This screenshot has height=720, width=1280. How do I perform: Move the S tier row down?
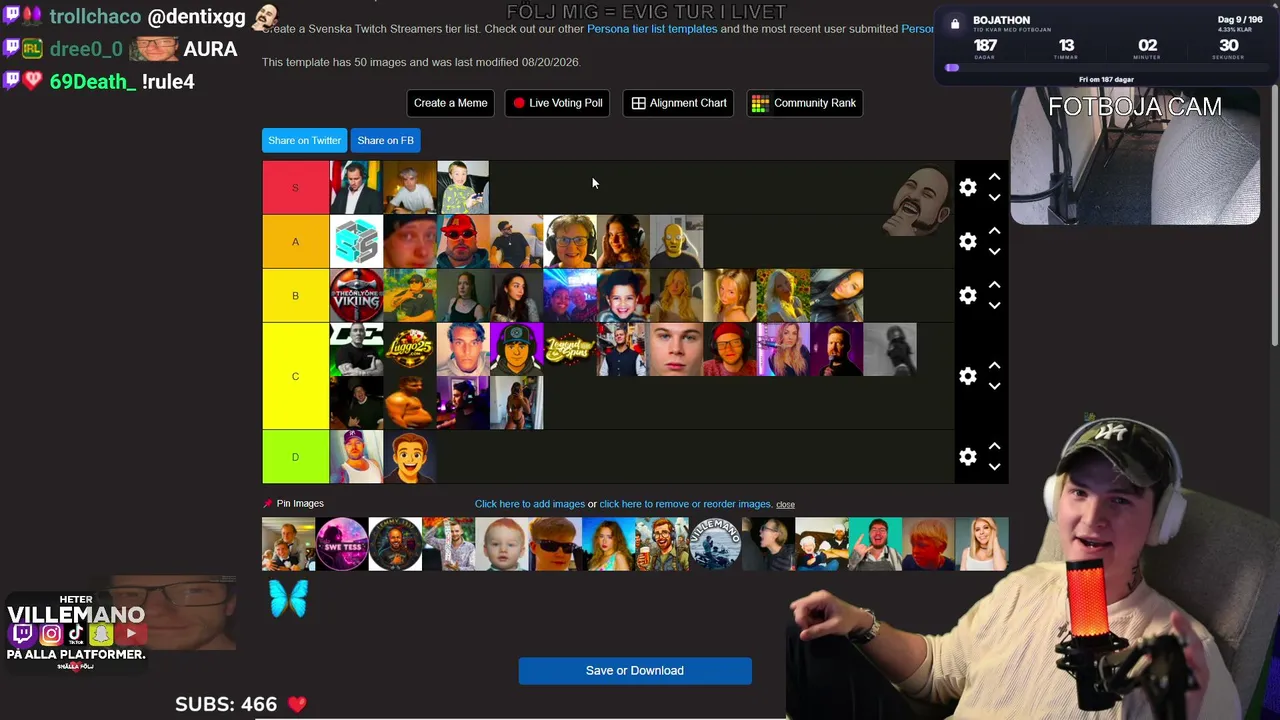[x=994, y=197]
